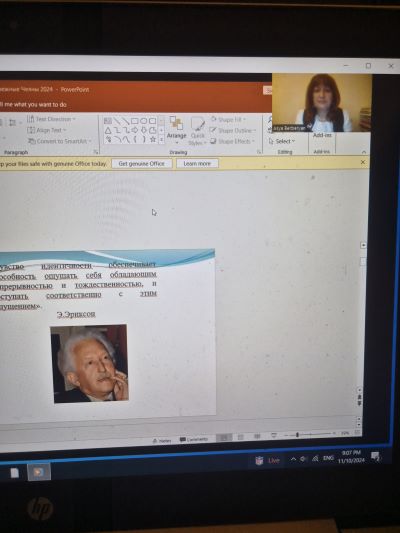Click the Learn more button
Screen dimensions: 400x533
coord(197,164)
